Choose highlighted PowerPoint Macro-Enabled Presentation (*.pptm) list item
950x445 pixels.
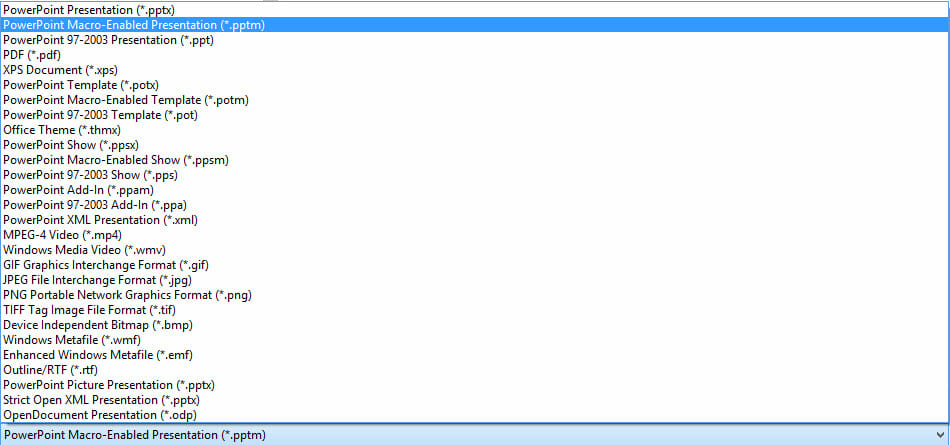[x=474, y=25]
